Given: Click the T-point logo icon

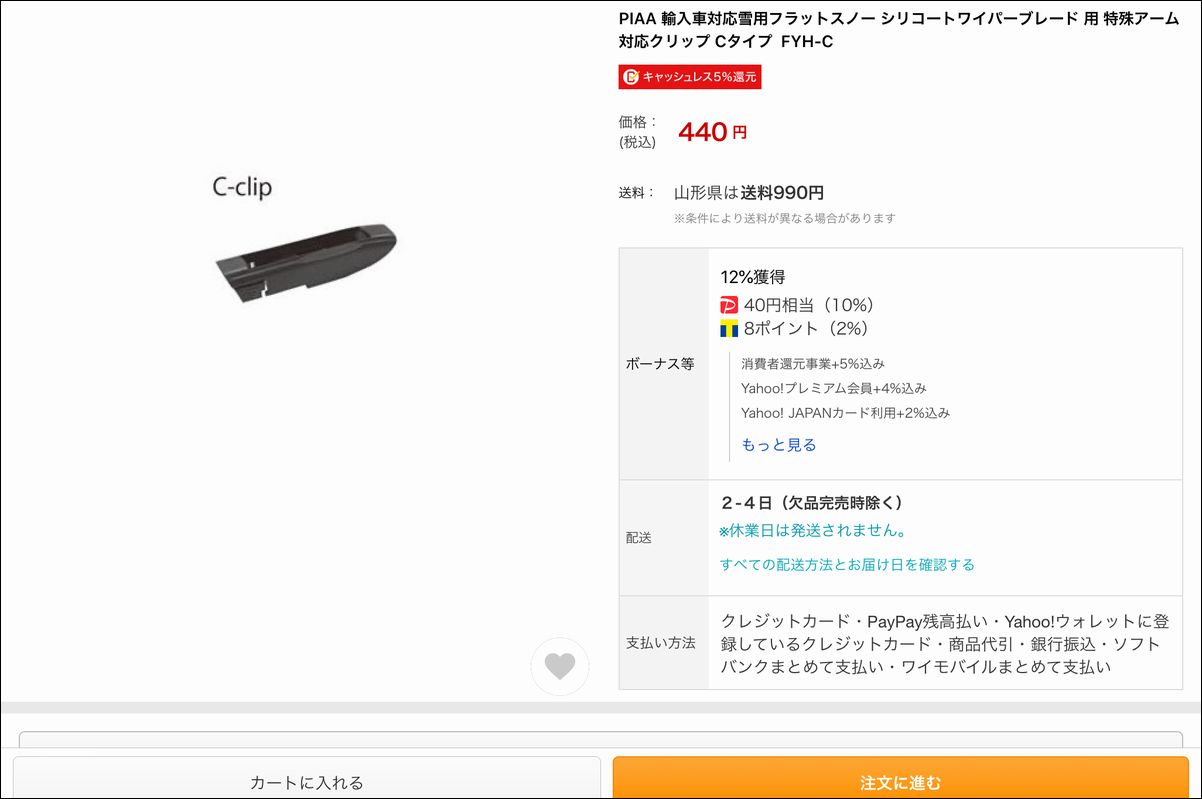Looking at the screenshot, I should [729, 328].
